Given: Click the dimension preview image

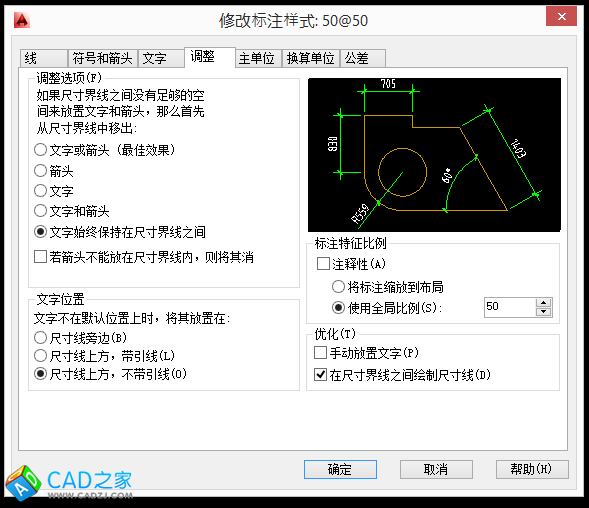Looking at the screenshot, I should [434, 155].
